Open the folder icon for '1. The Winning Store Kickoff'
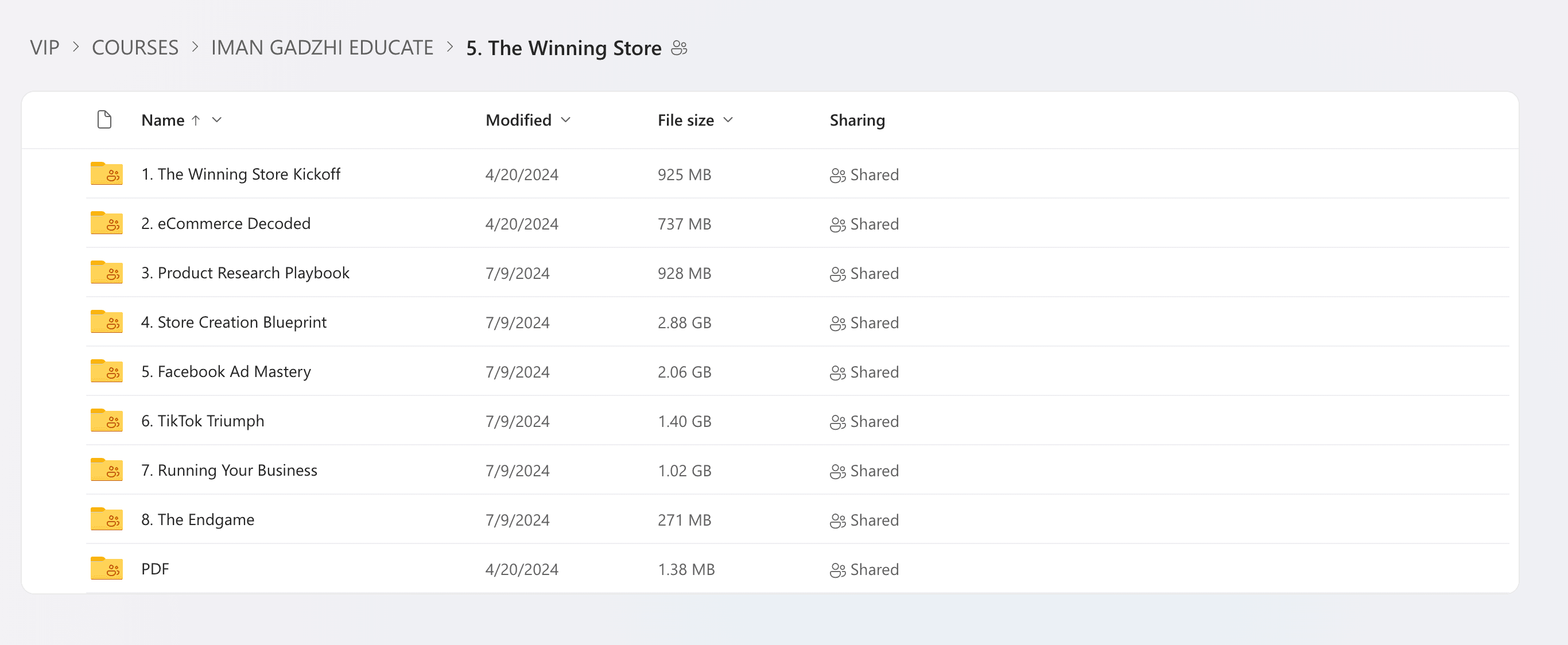The image size is (1568, 645). 106,174
